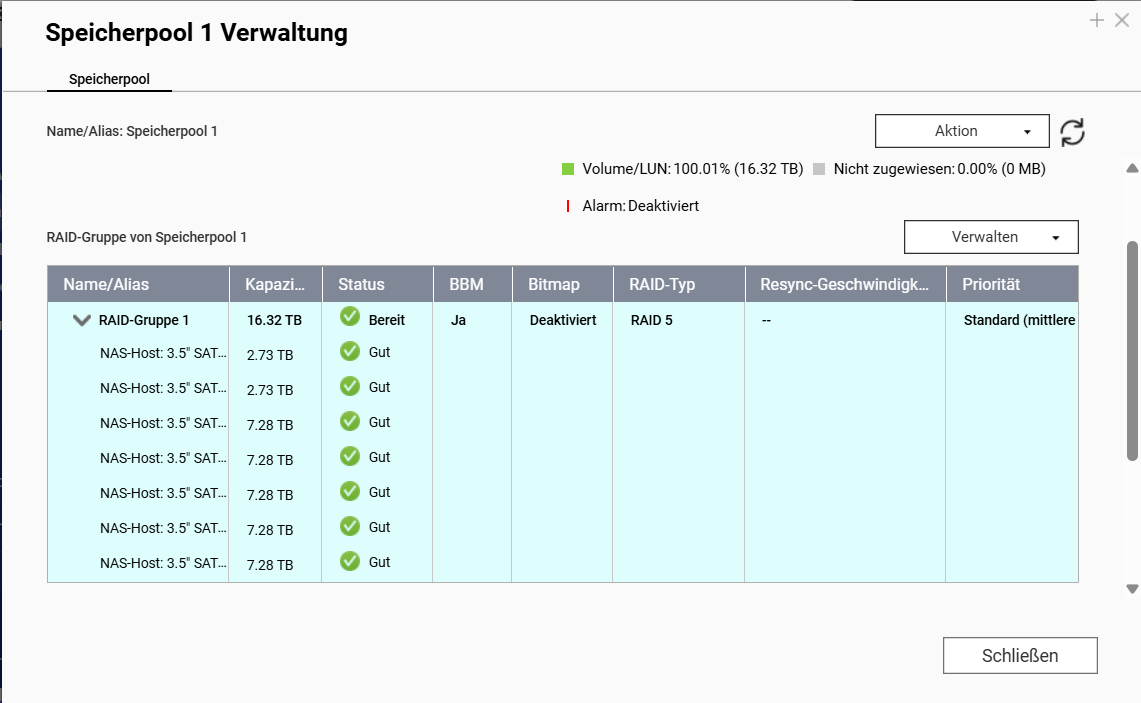Click the green check icon of first disk
This screenshot has height=703, width=1141.
coord(350,352)
